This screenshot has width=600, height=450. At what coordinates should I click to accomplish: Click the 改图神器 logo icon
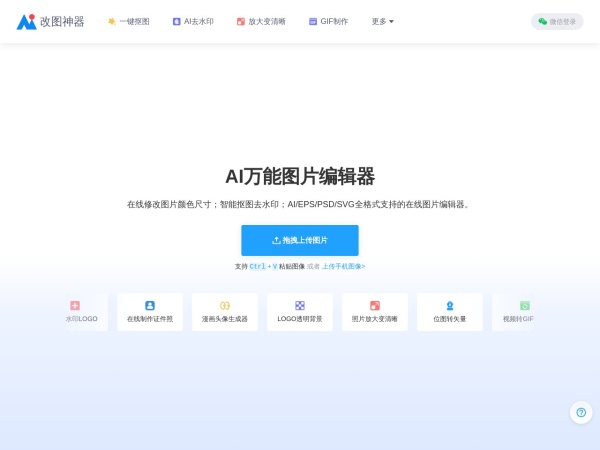(26, 21)
